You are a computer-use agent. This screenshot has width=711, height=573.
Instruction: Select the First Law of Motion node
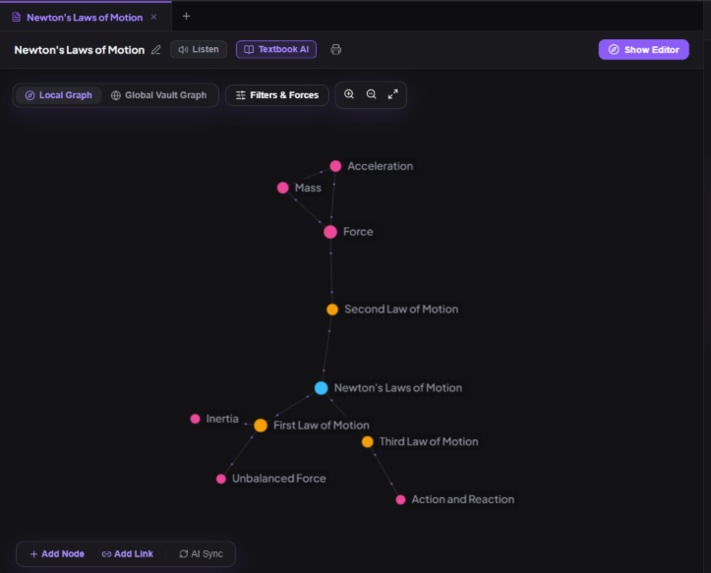pos(260,425)
